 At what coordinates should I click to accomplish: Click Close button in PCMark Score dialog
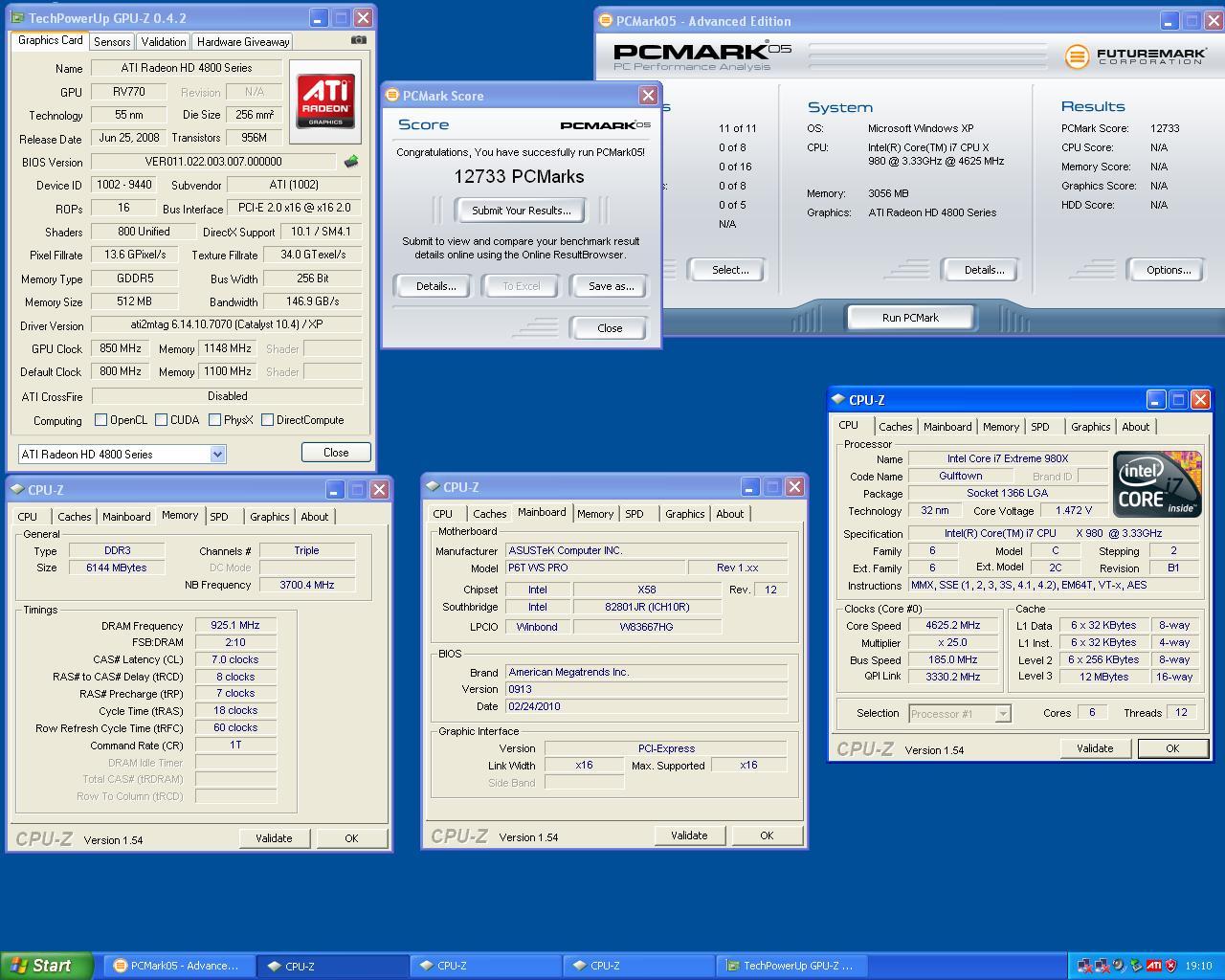pos(610,328)
